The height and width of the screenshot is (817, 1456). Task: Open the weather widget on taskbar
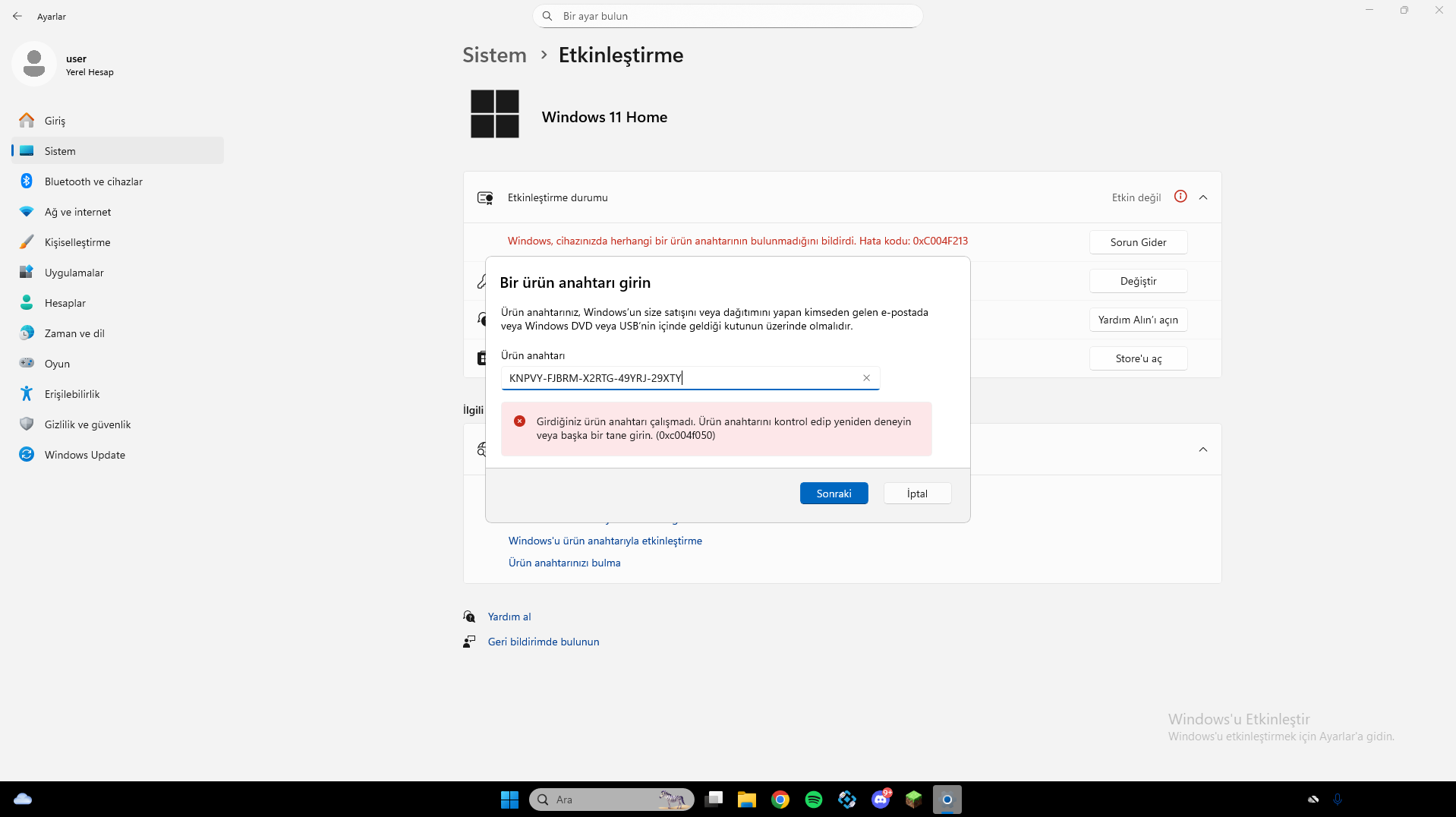[23, 800]
